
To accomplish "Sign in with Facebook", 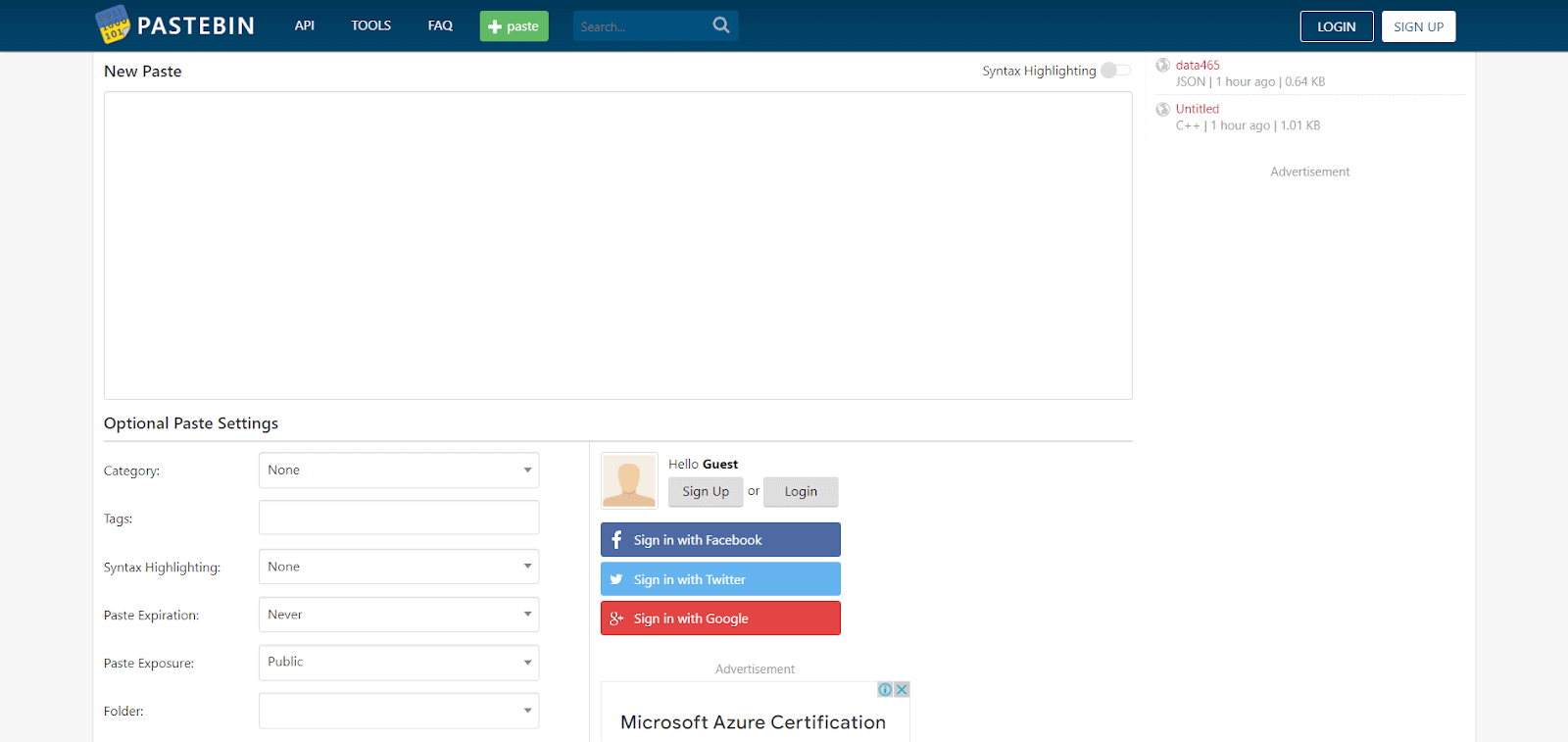I will [x=720, y=540].
